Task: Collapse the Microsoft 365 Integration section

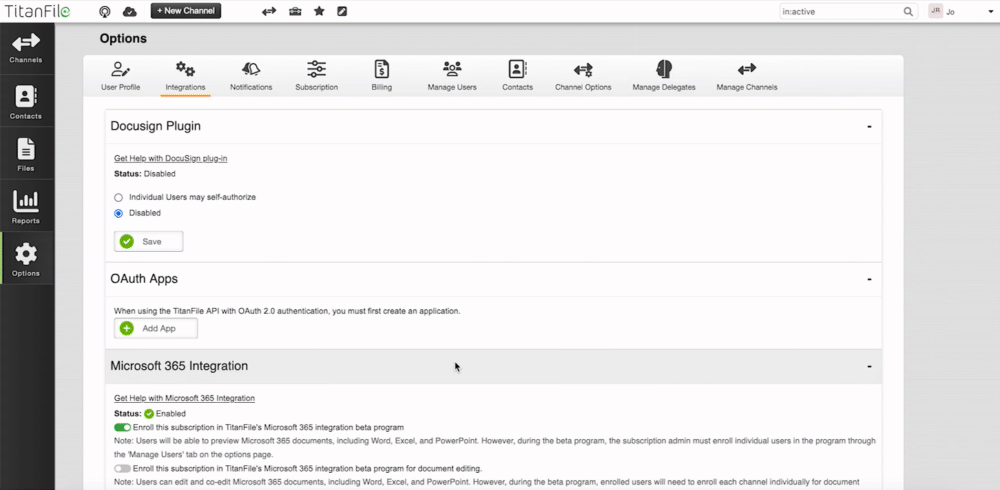Action: pos(869,366)
